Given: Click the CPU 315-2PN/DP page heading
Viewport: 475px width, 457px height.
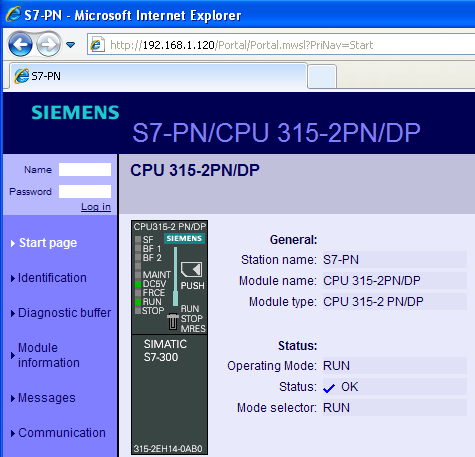Looking at the screenshot, I should point(195,170).
